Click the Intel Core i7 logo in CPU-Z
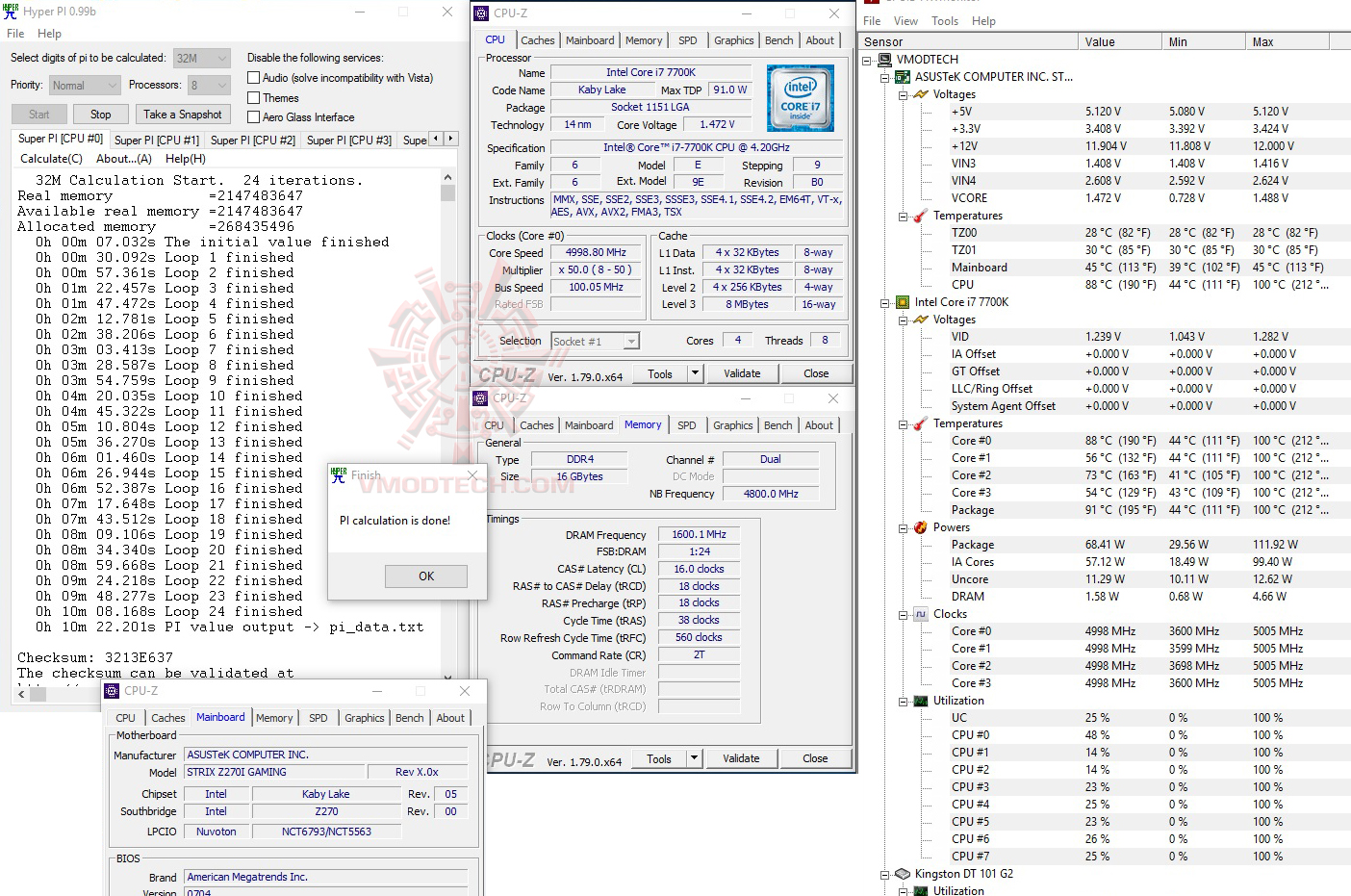This screenshot has height=896, width=1351. click(801, 97)
